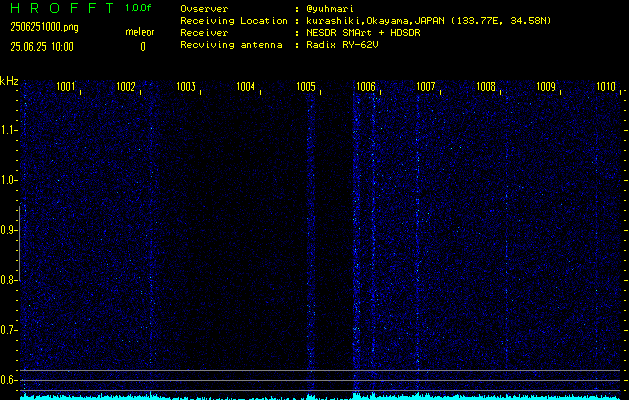Click the HROFFT title text
The height and width of the screenshot is (400, 629).
62,8
